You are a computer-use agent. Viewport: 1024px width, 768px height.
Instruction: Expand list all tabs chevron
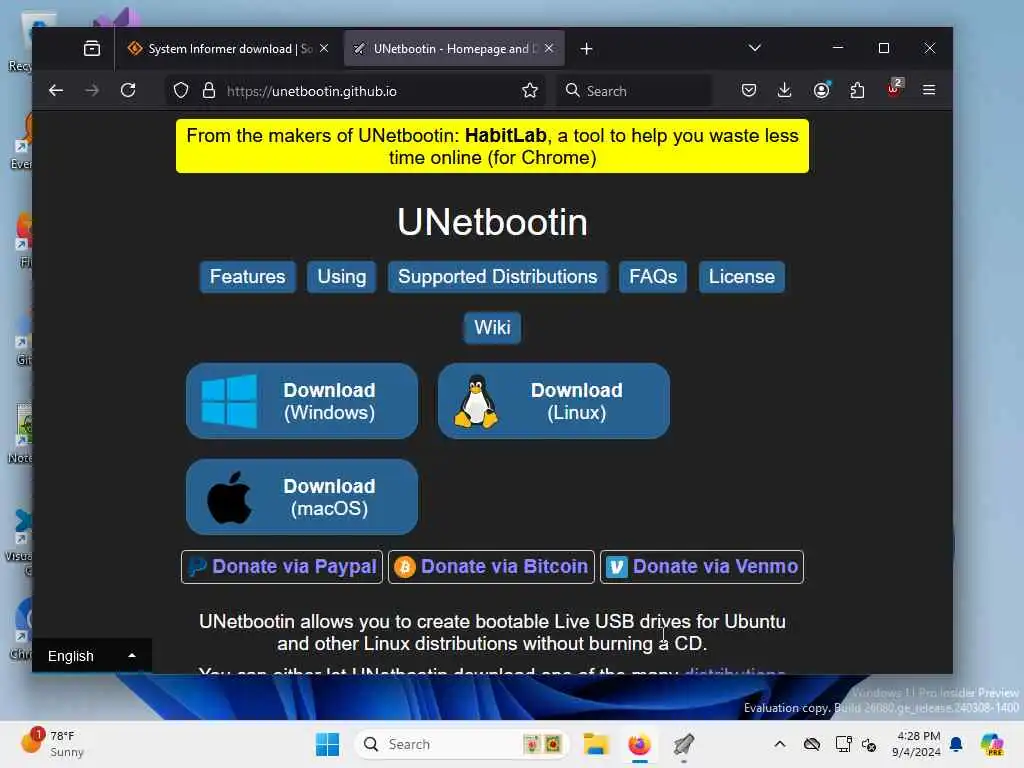[x=754, y=48]
